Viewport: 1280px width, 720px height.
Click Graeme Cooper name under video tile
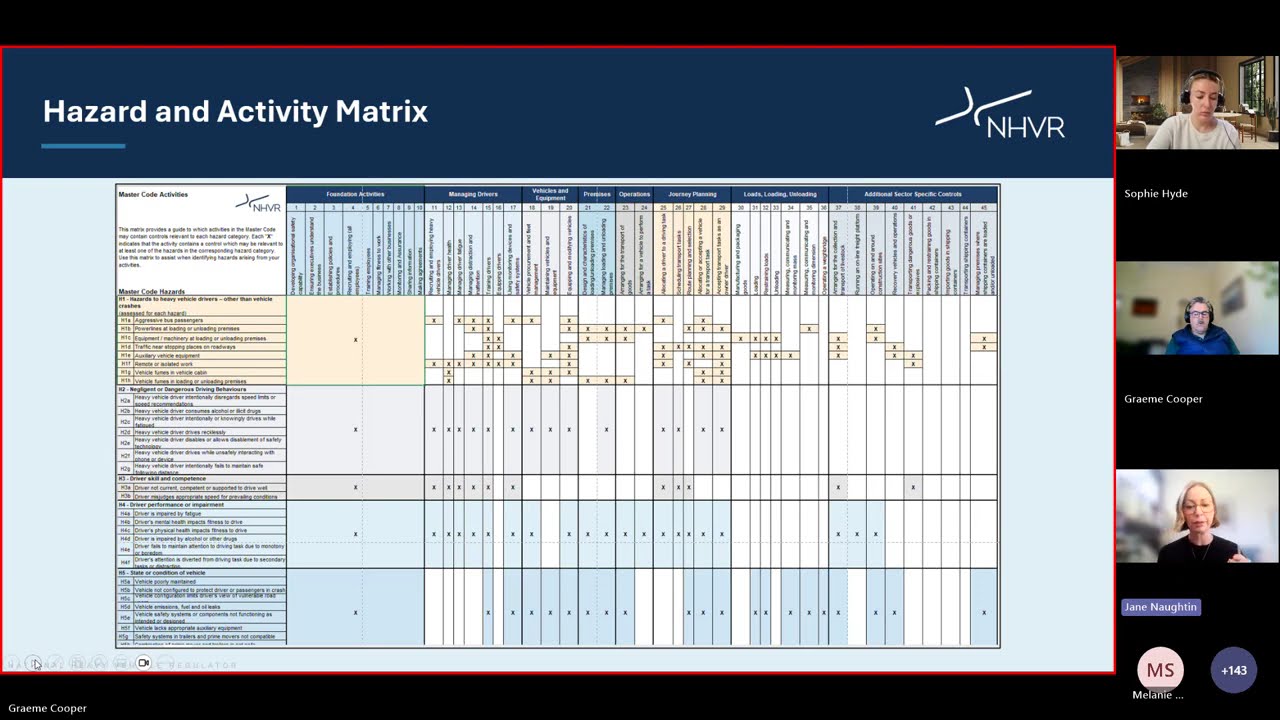1163,398
